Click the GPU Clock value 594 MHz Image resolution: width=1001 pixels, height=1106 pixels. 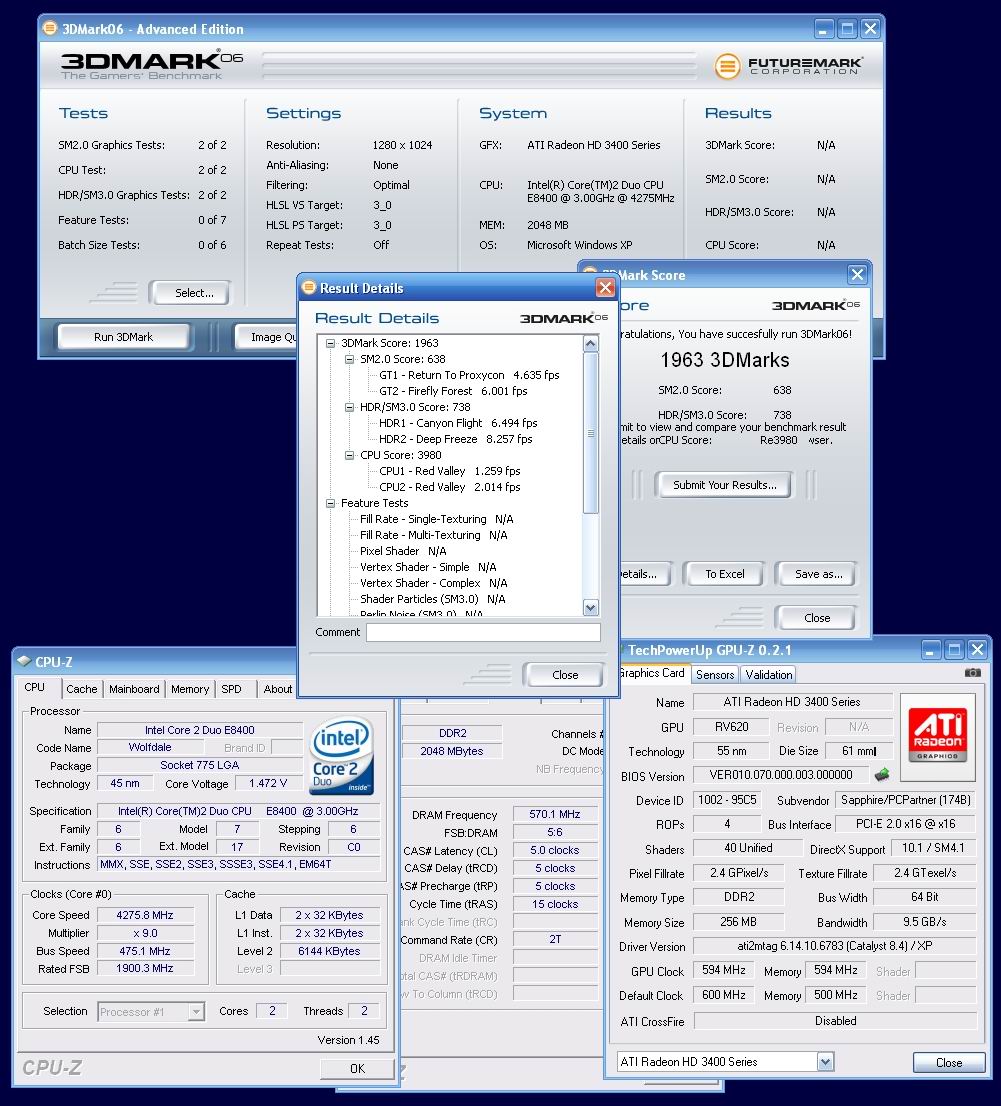724,971
